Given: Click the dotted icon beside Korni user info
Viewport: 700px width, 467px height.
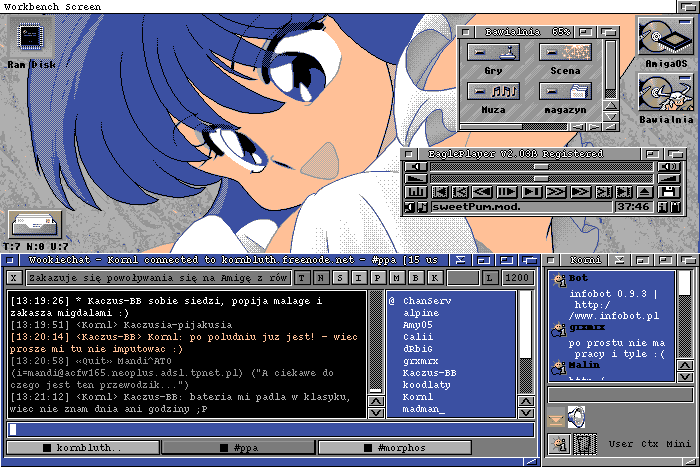Looking at the screenshot, I should pos(585,444).
